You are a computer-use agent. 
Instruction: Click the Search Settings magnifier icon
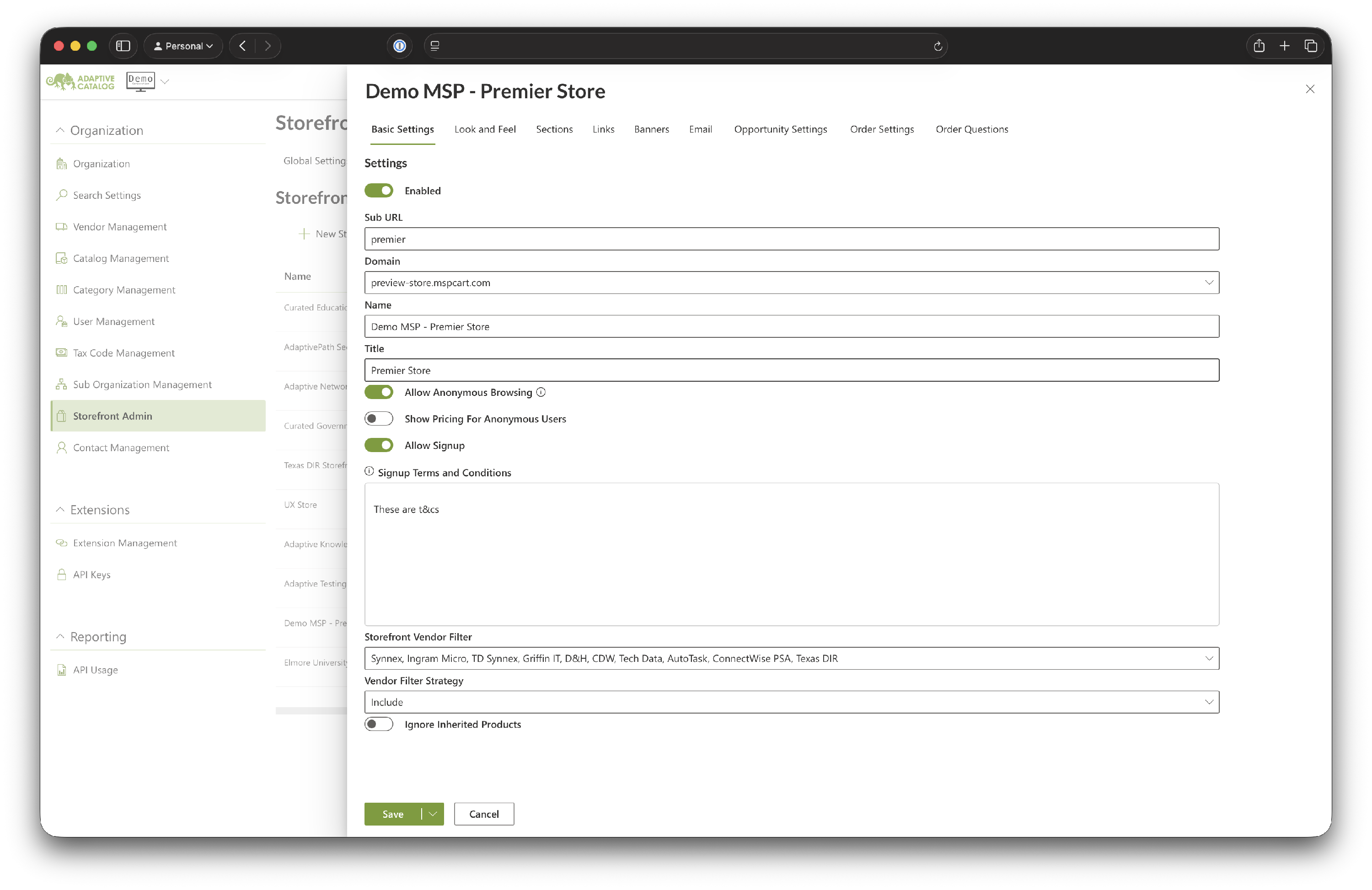(61, 195)
